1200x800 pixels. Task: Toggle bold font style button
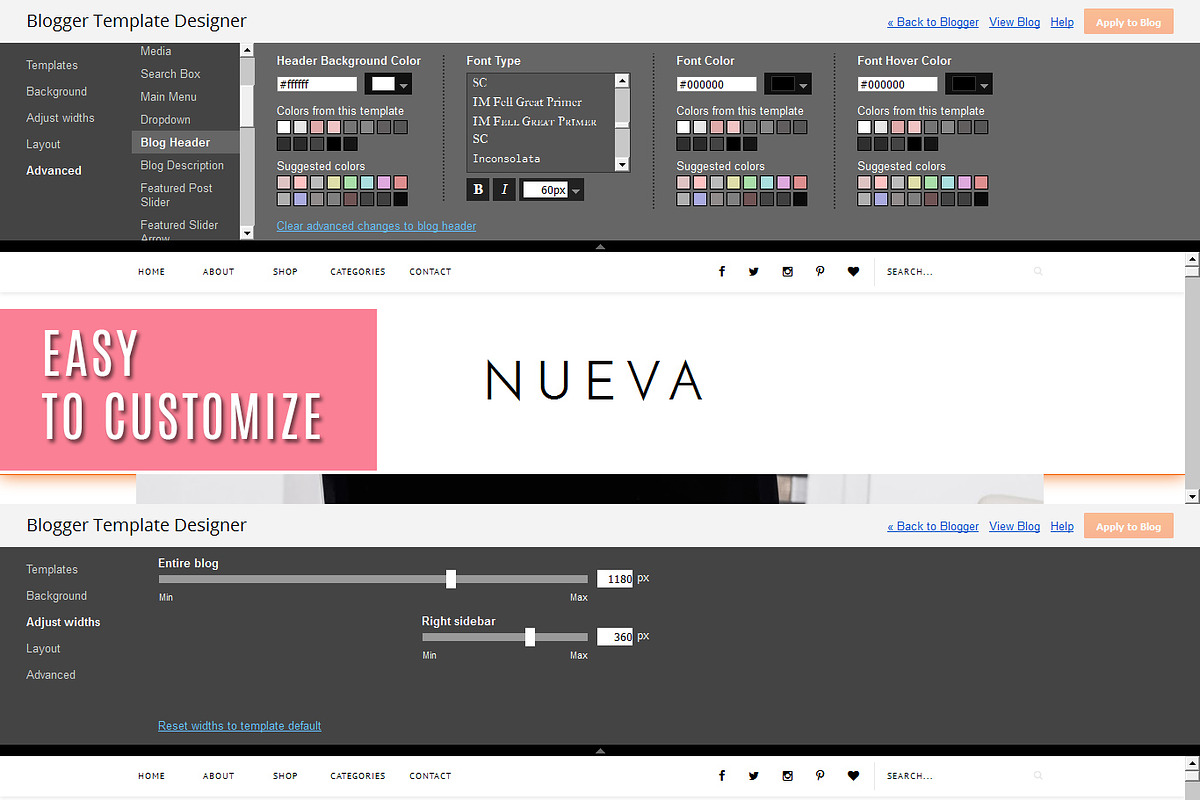tap(478, 189)
